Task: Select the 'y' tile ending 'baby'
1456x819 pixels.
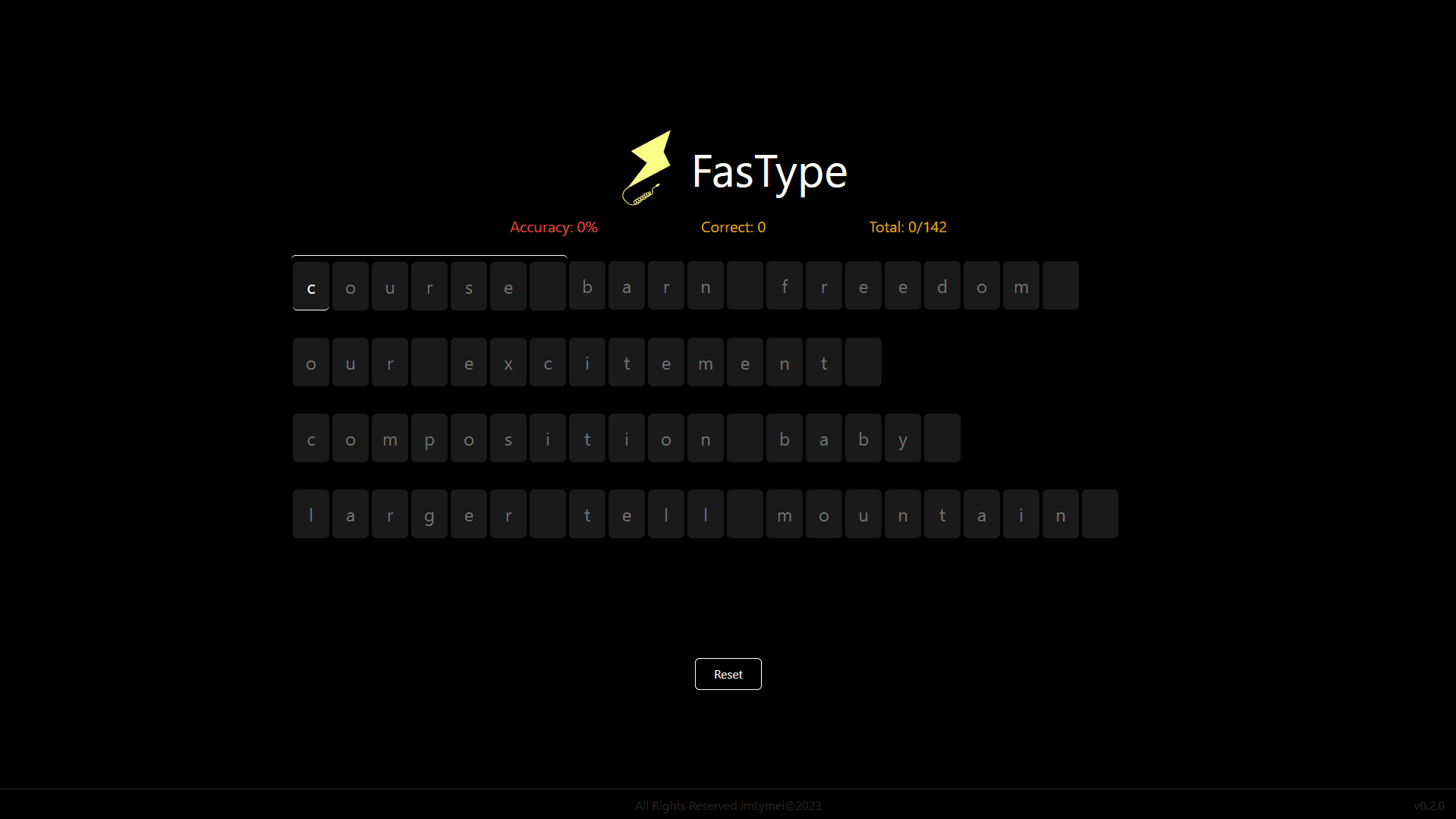Action: [902, 438]
